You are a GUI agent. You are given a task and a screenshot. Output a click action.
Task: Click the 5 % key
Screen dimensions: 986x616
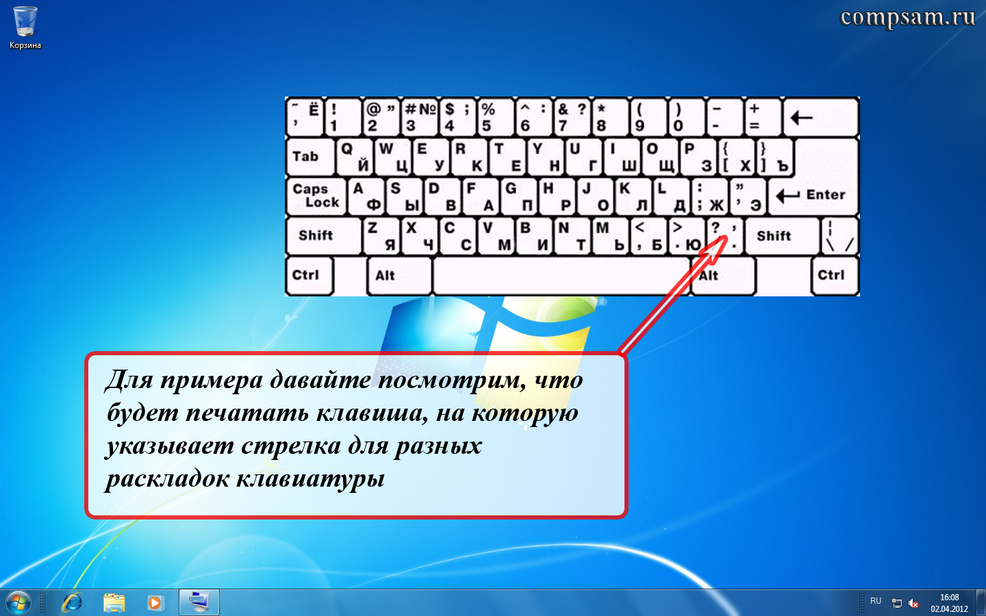coord(496,117)
